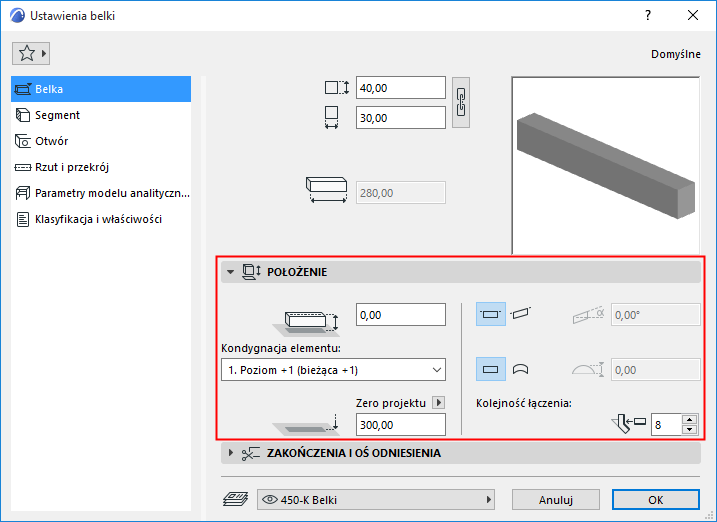Click the slope angle field 0,00°
Viewport: 717px width, 522px height.
click(x=656, y=315)
